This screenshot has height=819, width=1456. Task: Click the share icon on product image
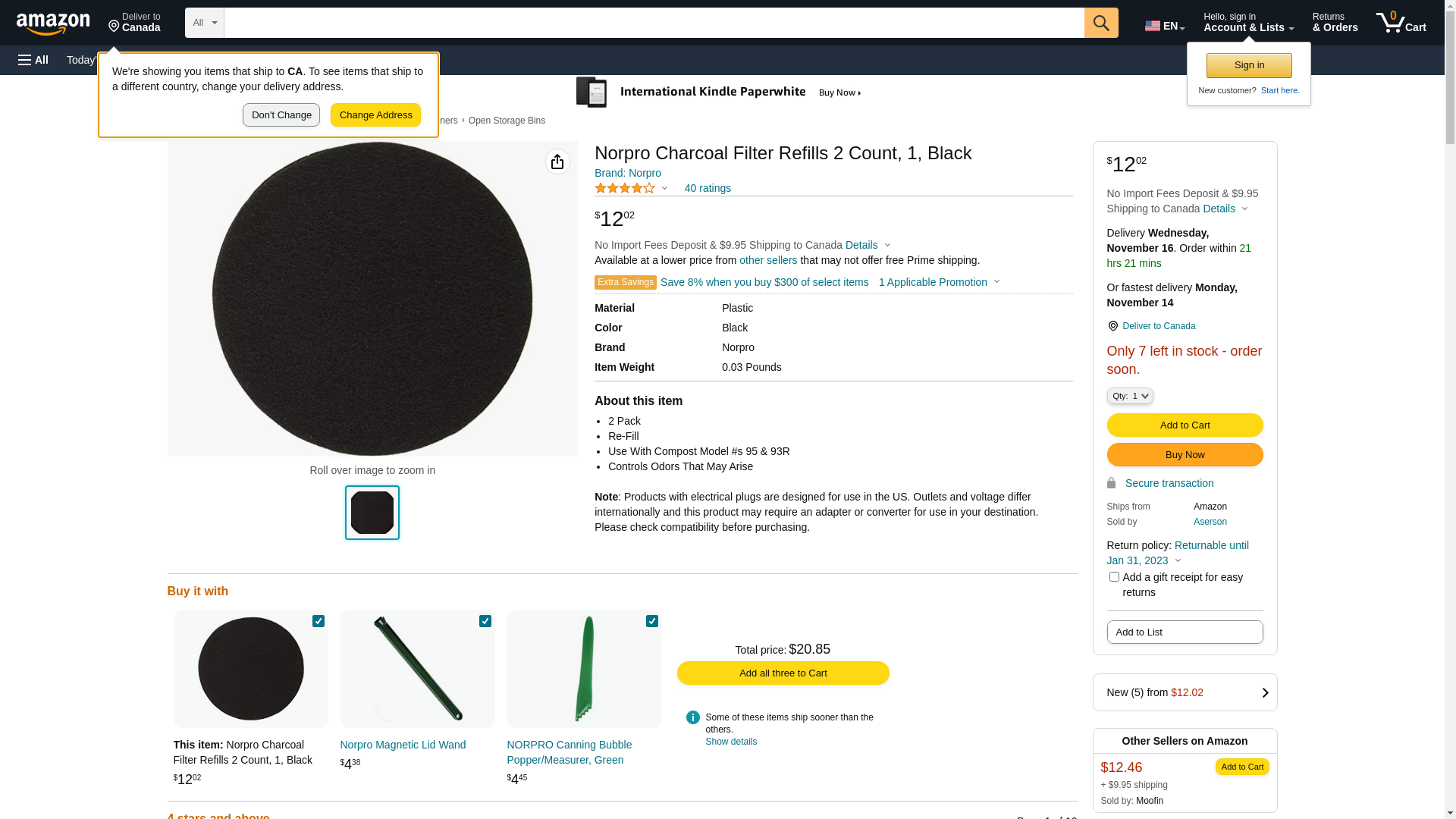557,162
